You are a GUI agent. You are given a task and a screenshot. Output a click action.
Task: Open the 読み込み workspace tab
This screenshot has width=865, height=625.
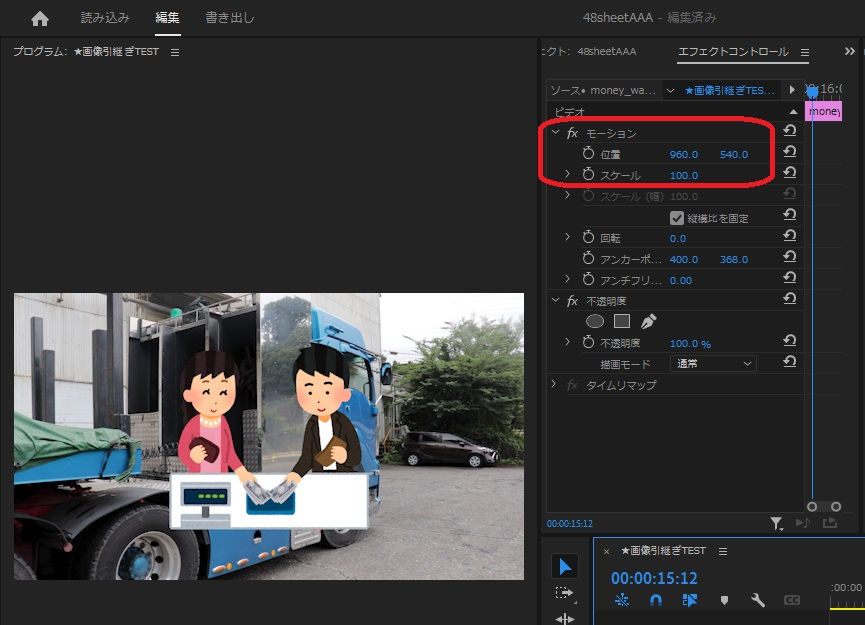tap(105, 18)
